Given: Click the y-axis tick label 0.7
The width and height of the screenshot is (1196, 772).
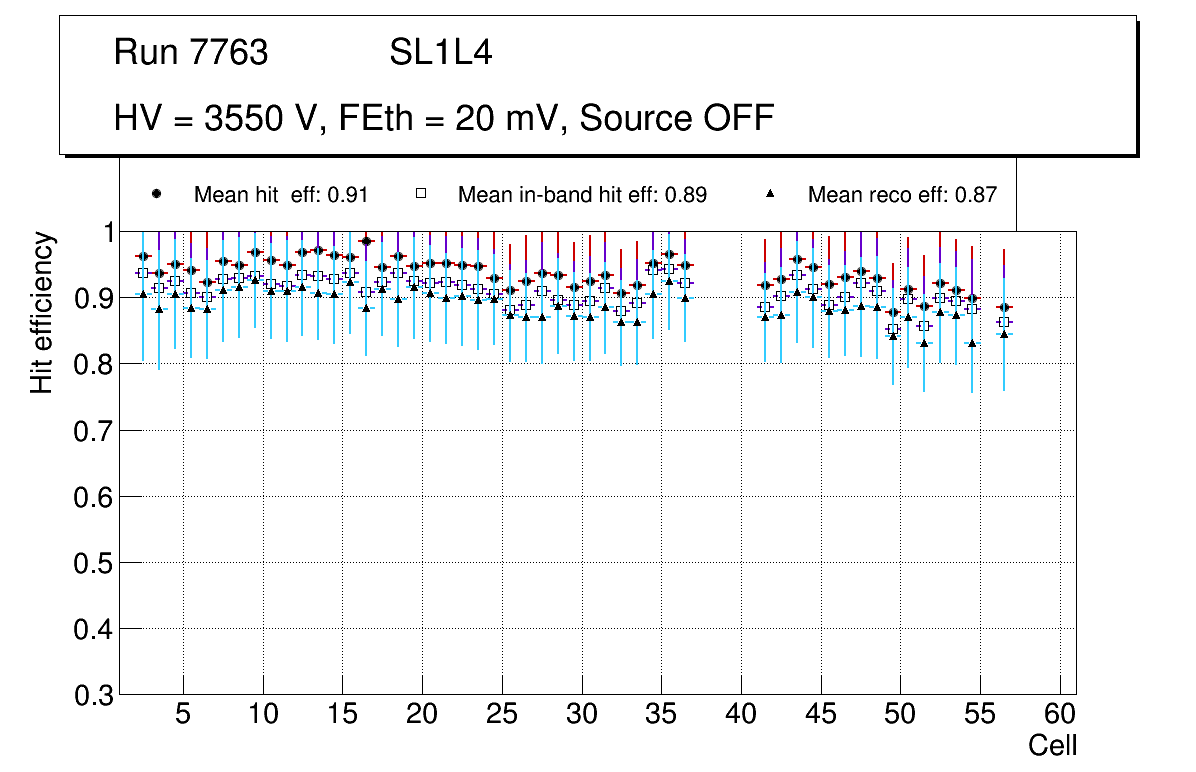Looking at the screenshot, I should [x=93, y=431].
